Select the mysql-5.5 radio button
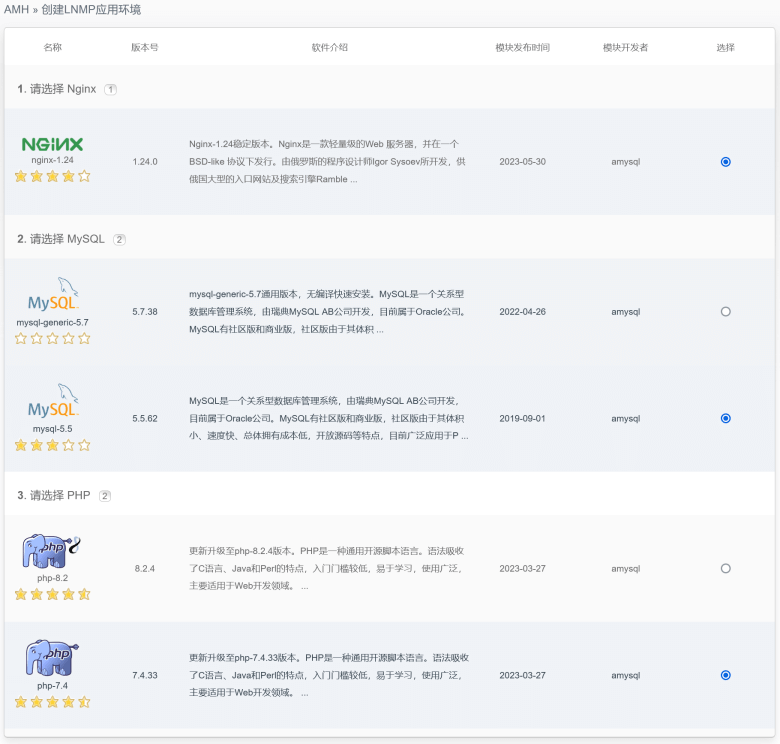The height and width of the screenshot is (744, 780). pos(725,418)
